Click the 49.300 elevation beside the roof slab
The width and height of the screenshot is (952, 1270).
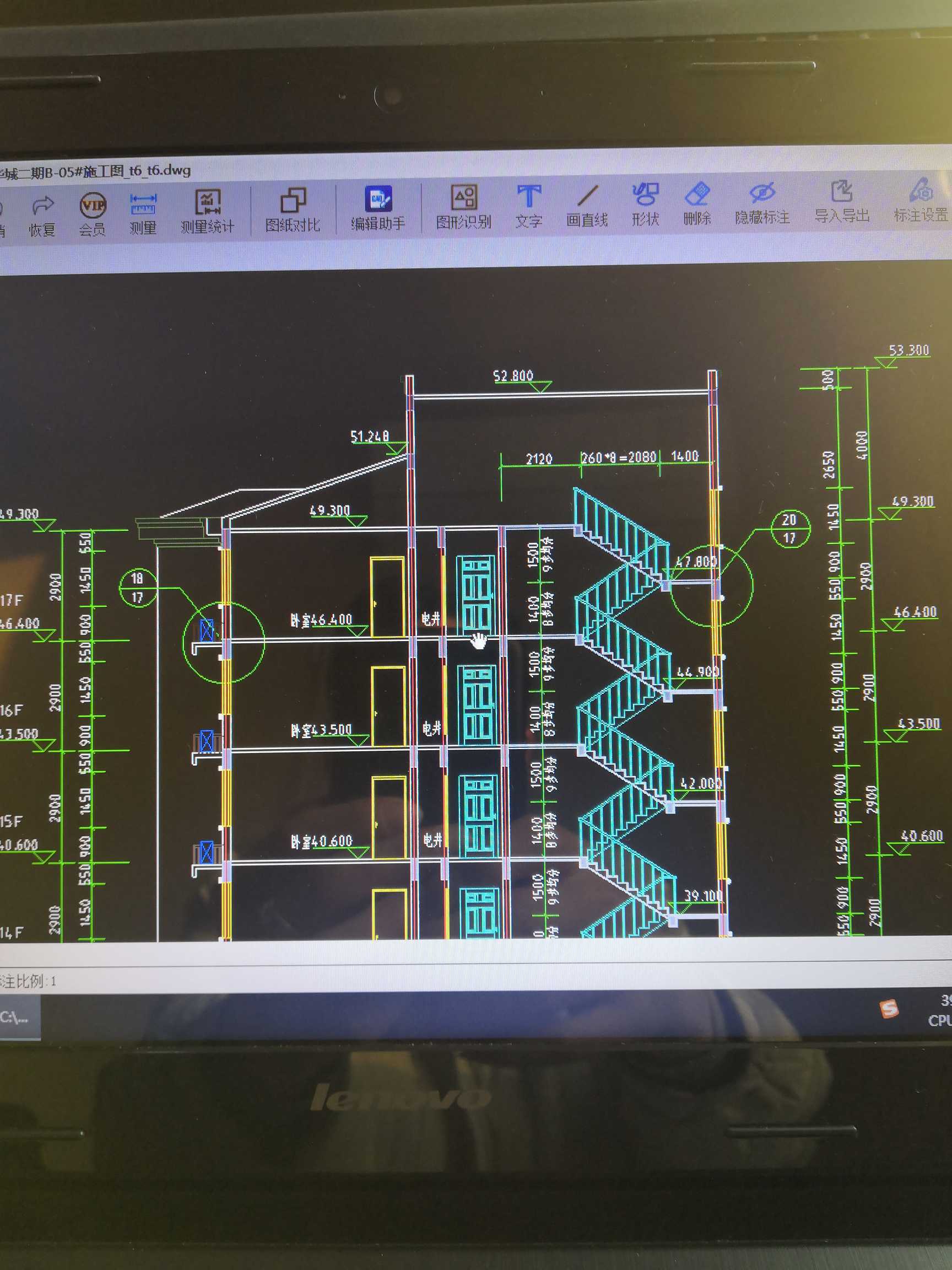point(329,510)
